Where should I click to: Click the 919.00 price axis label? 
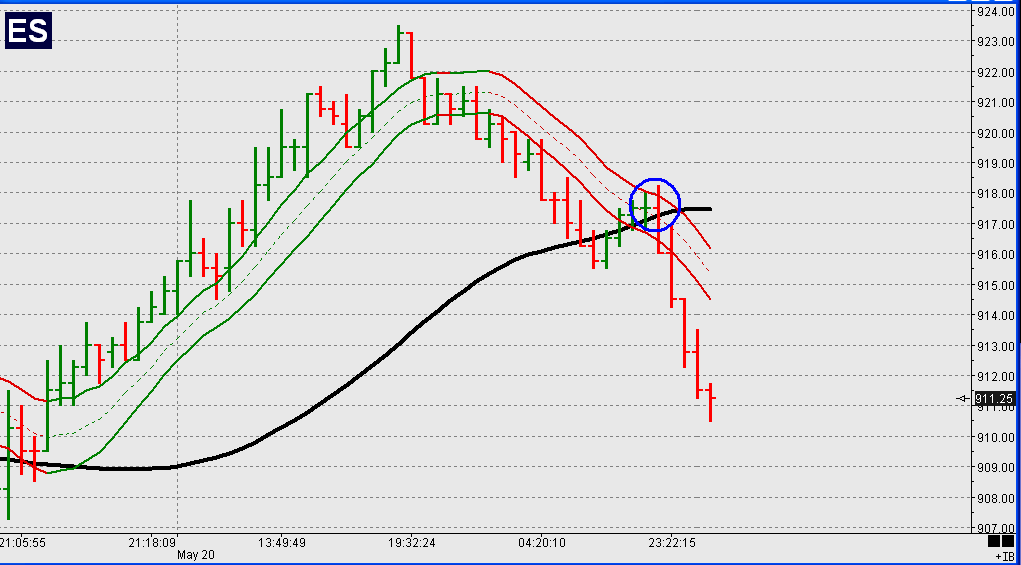click(995, 163)
